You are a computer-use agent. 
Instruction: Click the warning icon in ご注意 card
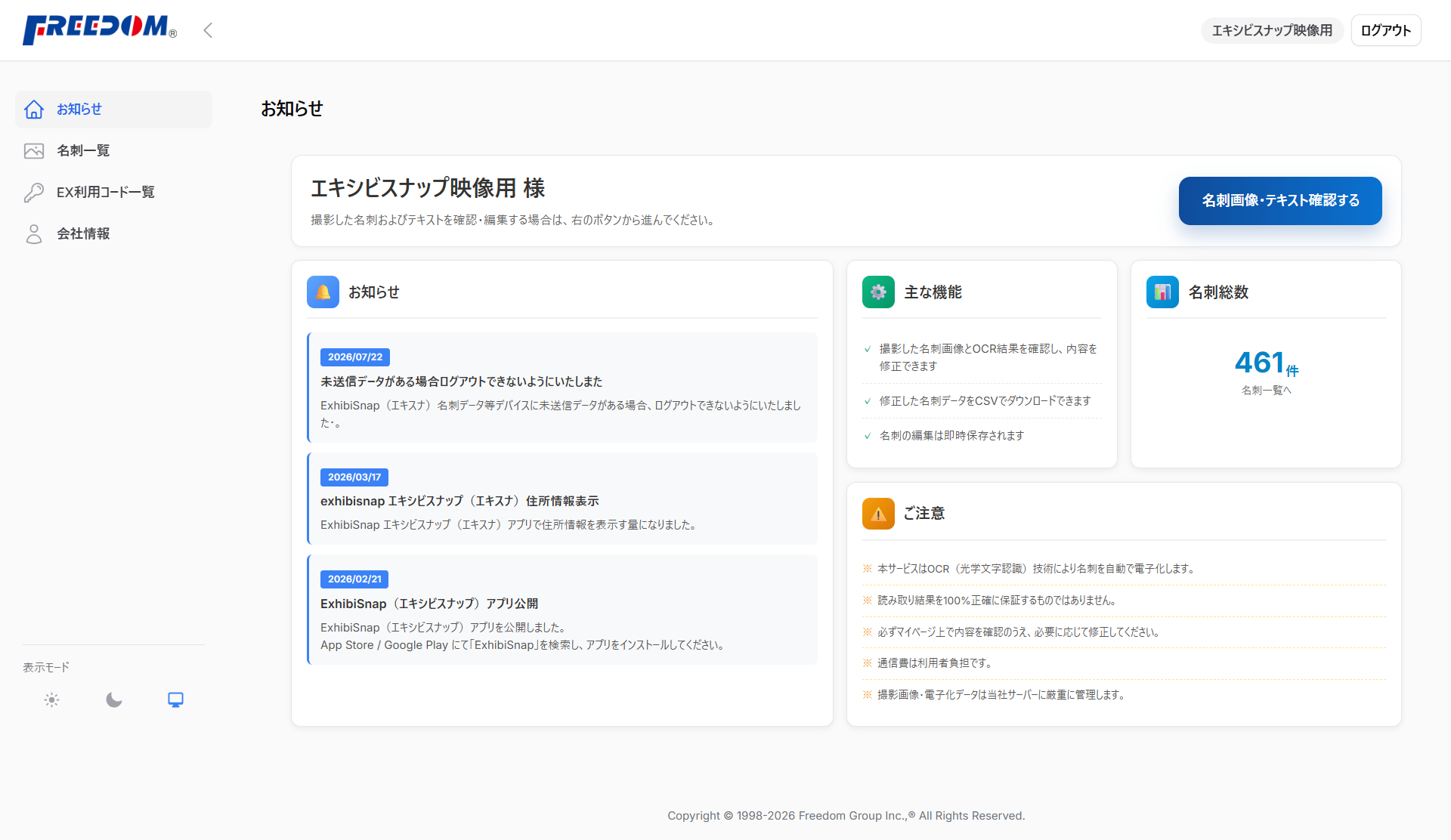pyautogui.click(x=878, y=514)
